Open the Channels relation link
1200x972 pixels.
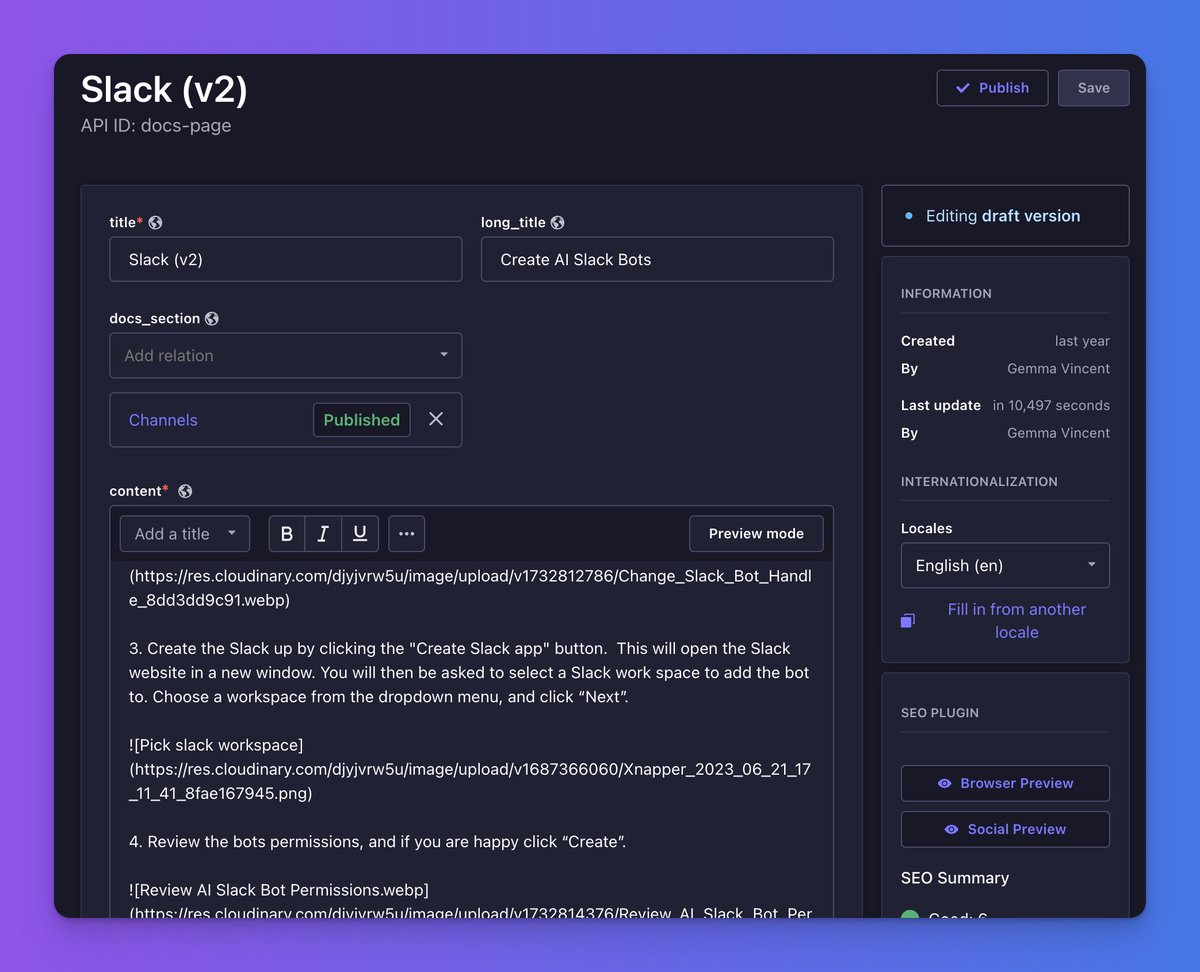[x=163, y=420]
